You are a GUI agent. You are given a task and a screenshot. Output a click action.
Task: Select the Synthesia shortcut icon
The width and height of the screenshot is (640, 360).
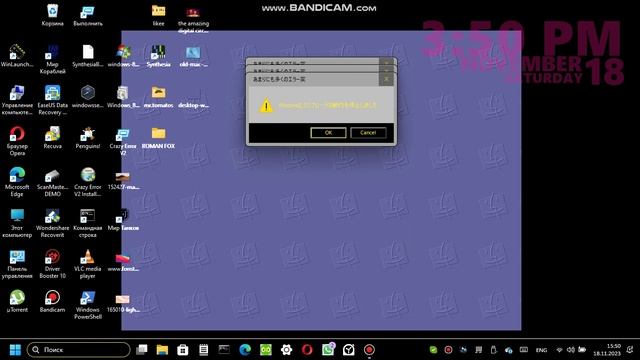[x=158, y=56]
